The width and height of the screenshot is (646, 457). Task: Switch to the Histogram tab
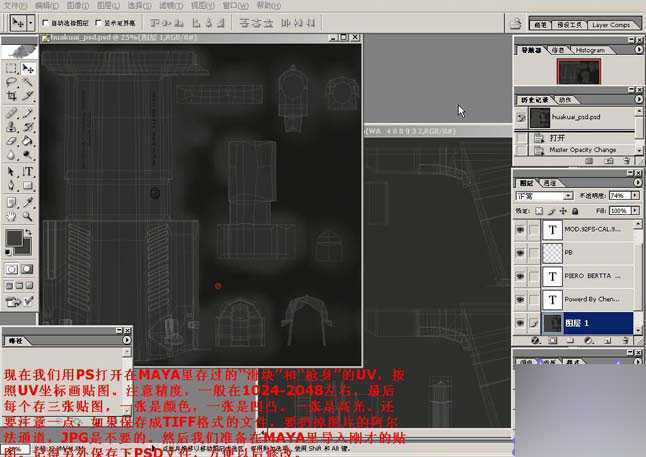pyautogui.click(x=590, y=50)
